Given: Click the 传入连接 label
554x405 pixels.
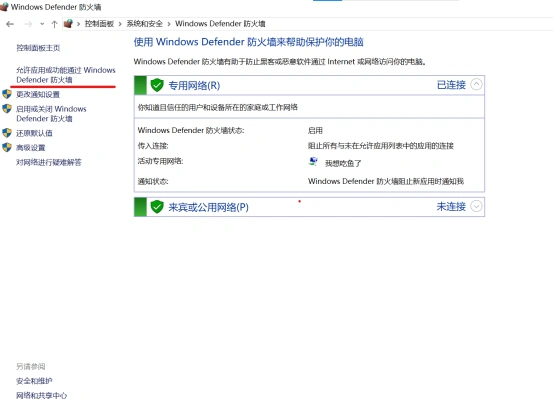Looking at the screenshot, I should point(153,146).
